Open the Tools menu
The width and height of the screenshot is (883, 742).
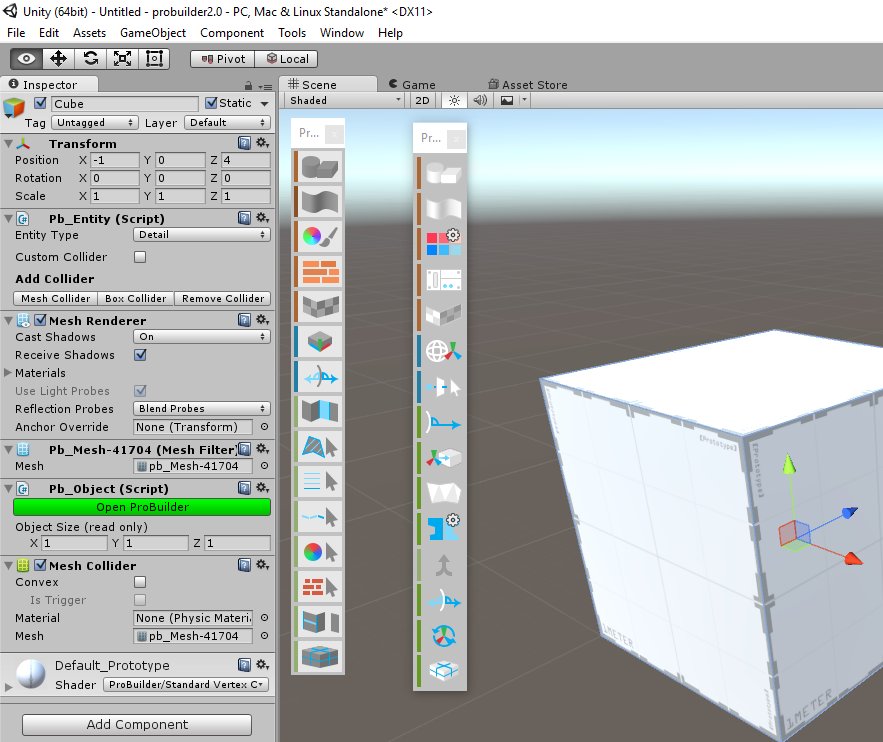pyautogui.click(x=292, y=33)
